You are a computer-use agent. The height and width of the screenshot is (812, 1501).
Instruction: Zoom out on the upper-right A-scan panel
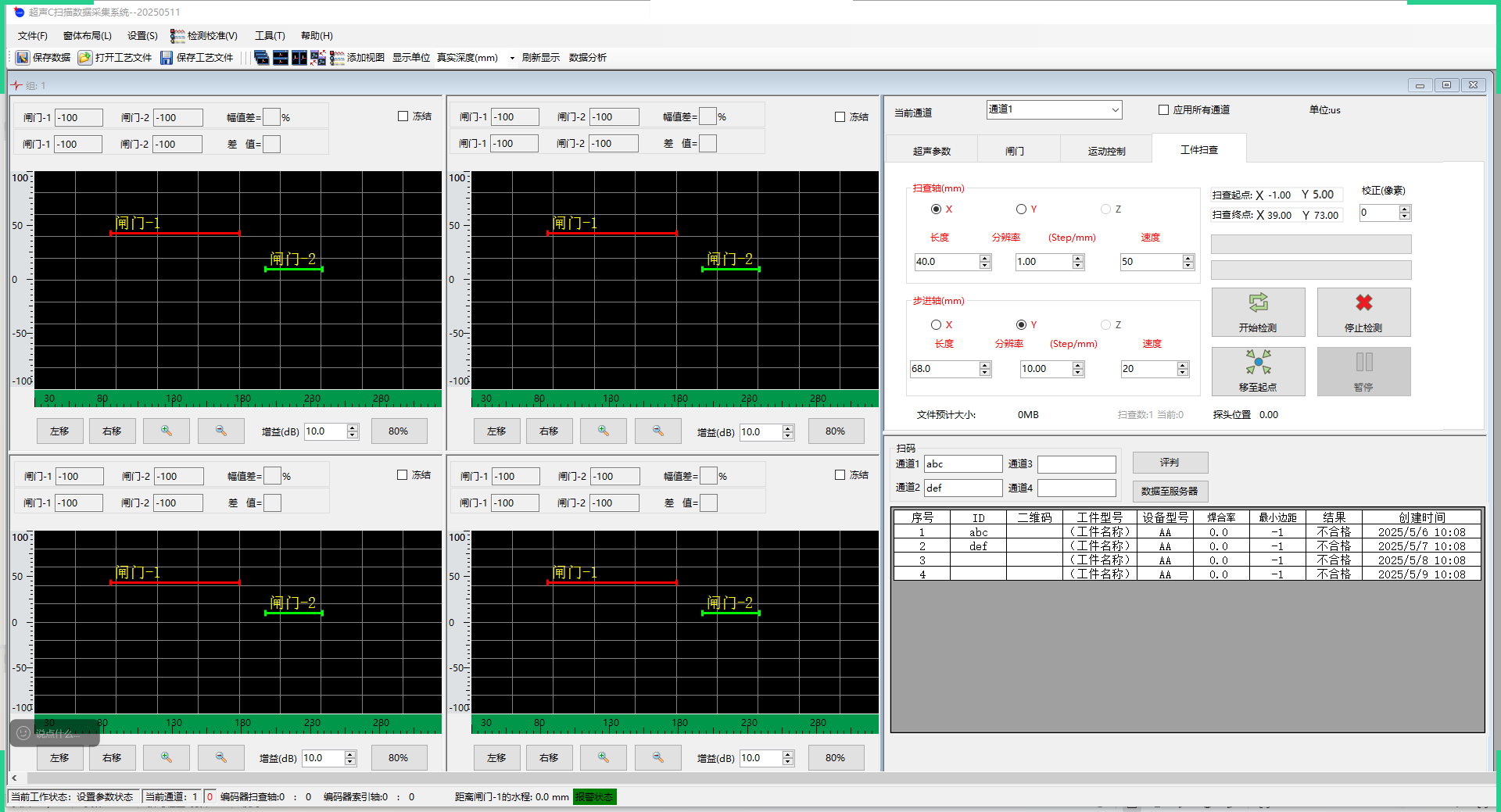coord(658,431)
